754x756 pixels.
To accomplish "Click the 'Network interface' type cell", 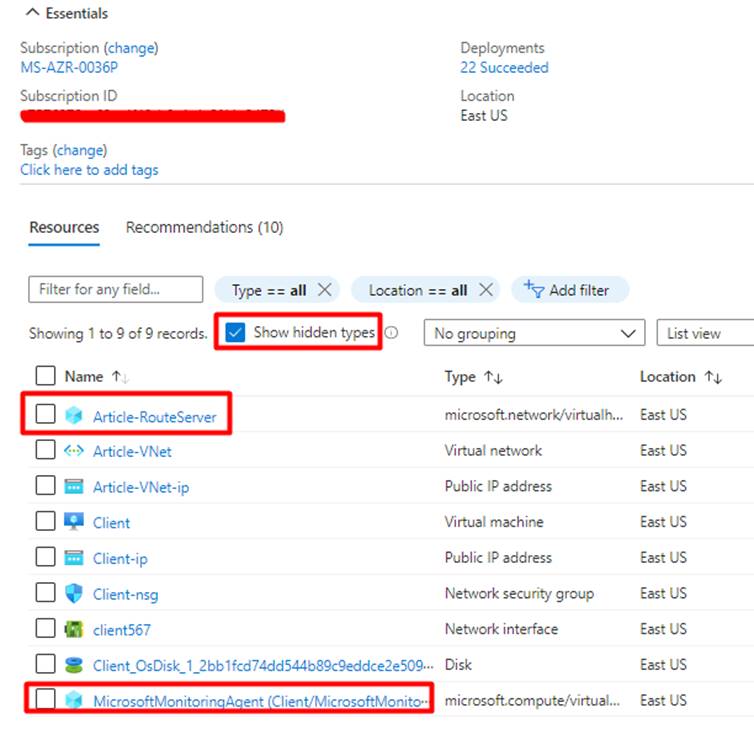I will click(x=501, y=629).
